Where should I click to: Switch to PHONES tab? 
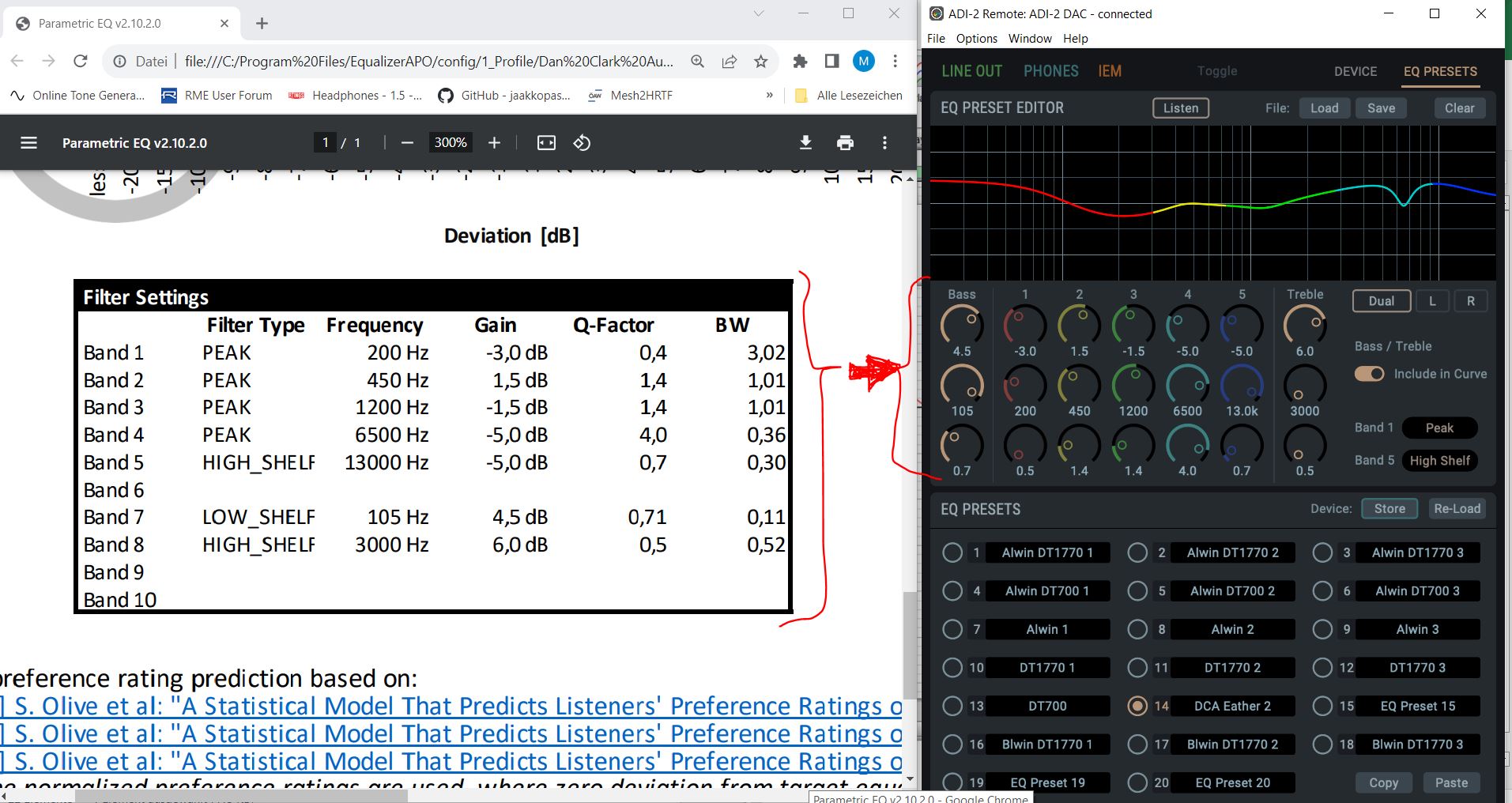[1051, 71]
